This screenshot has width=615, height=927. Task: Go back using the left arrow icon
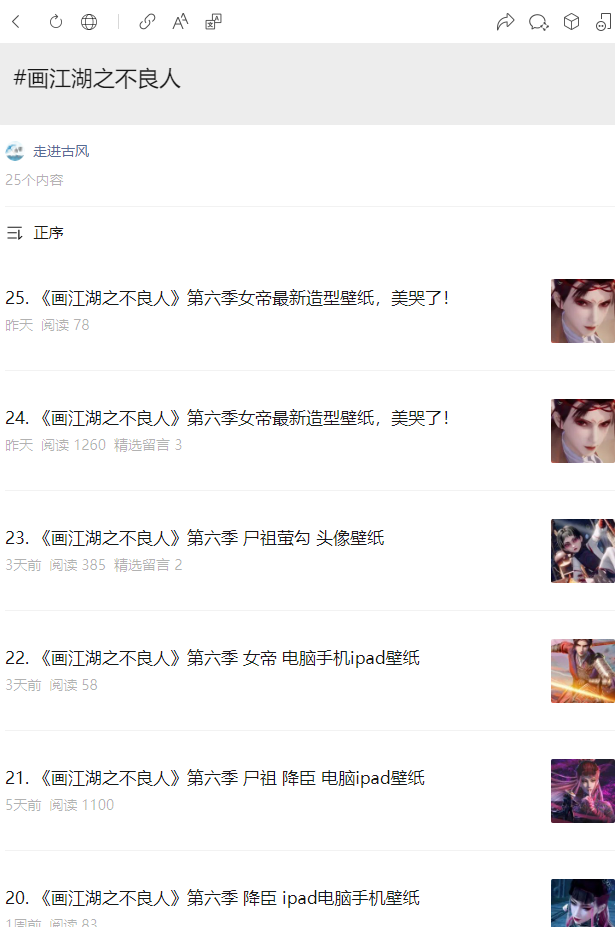click(16, 22)
